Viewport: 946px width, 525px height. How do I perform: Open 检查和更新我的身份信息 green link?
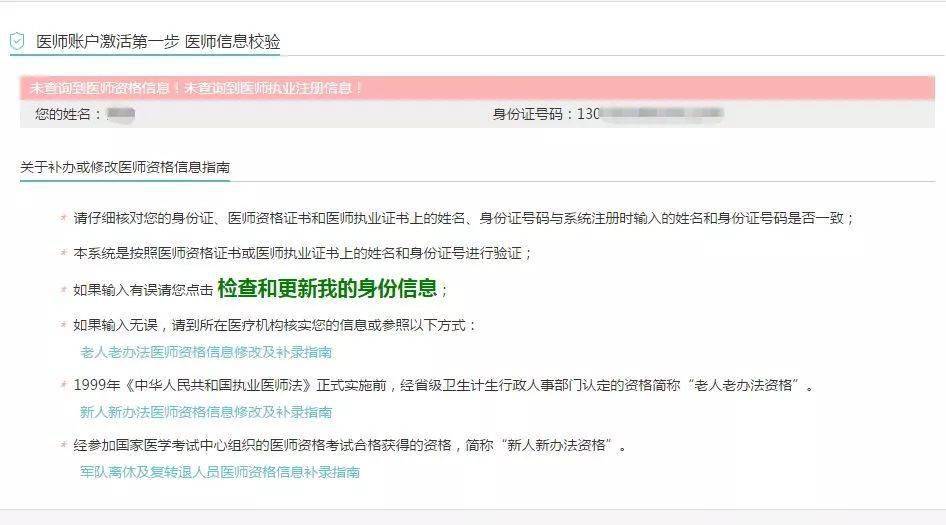pos(327,288)
